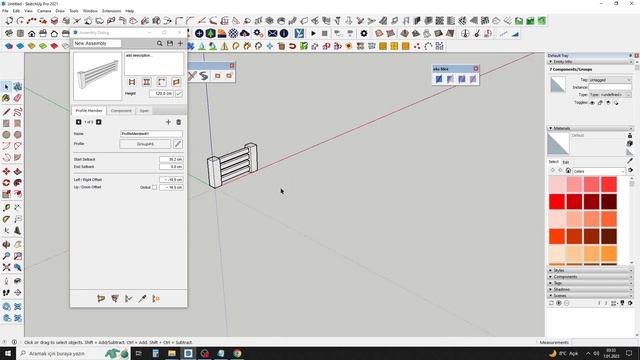Screen dimensions: 640x360
Task: Open File Explorer from the taskbar
Action: click(x=171, y=353)
